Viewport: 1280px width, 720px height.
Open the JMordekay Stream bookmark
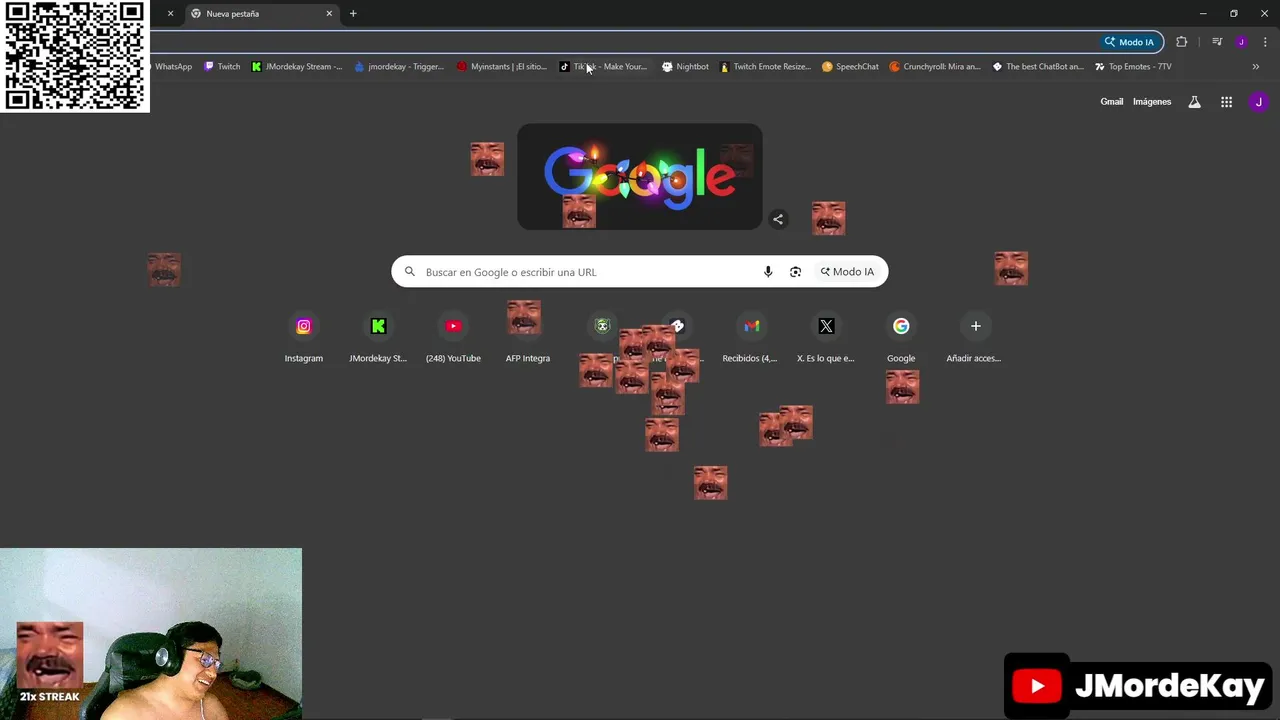[x=297, y=67]
